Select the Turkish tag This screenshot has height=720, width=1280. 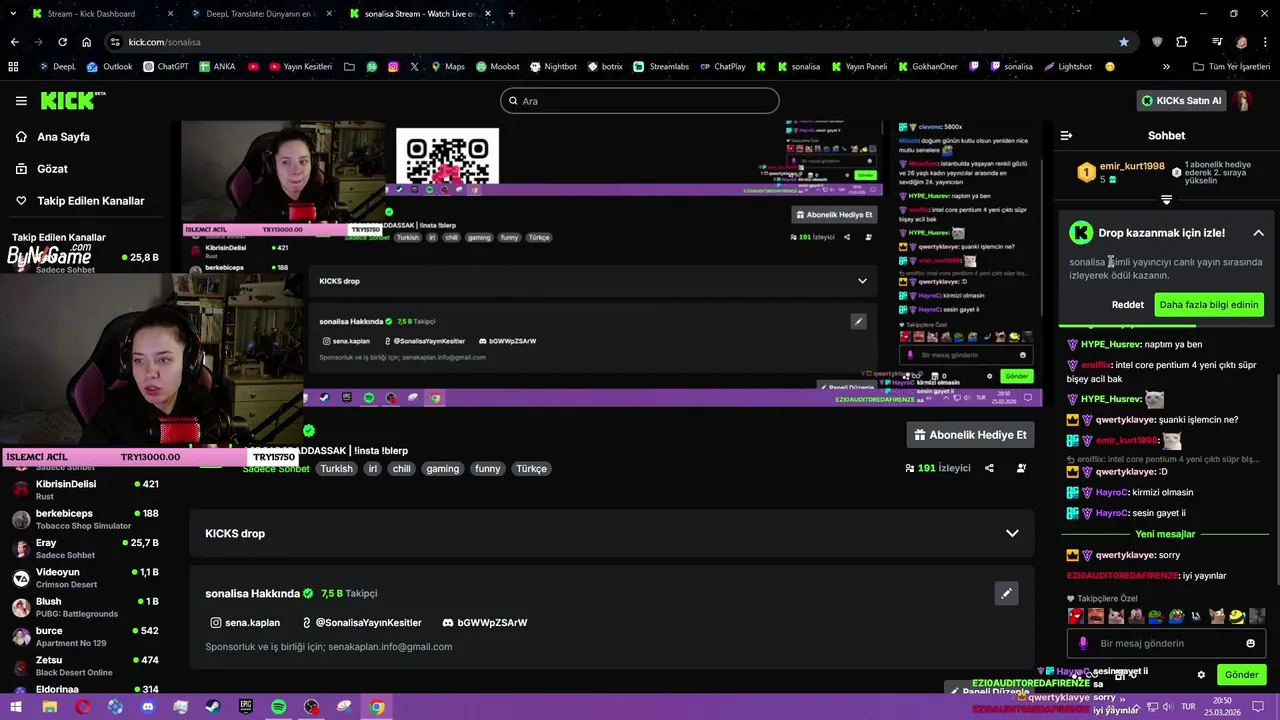[x=336, y=468]
